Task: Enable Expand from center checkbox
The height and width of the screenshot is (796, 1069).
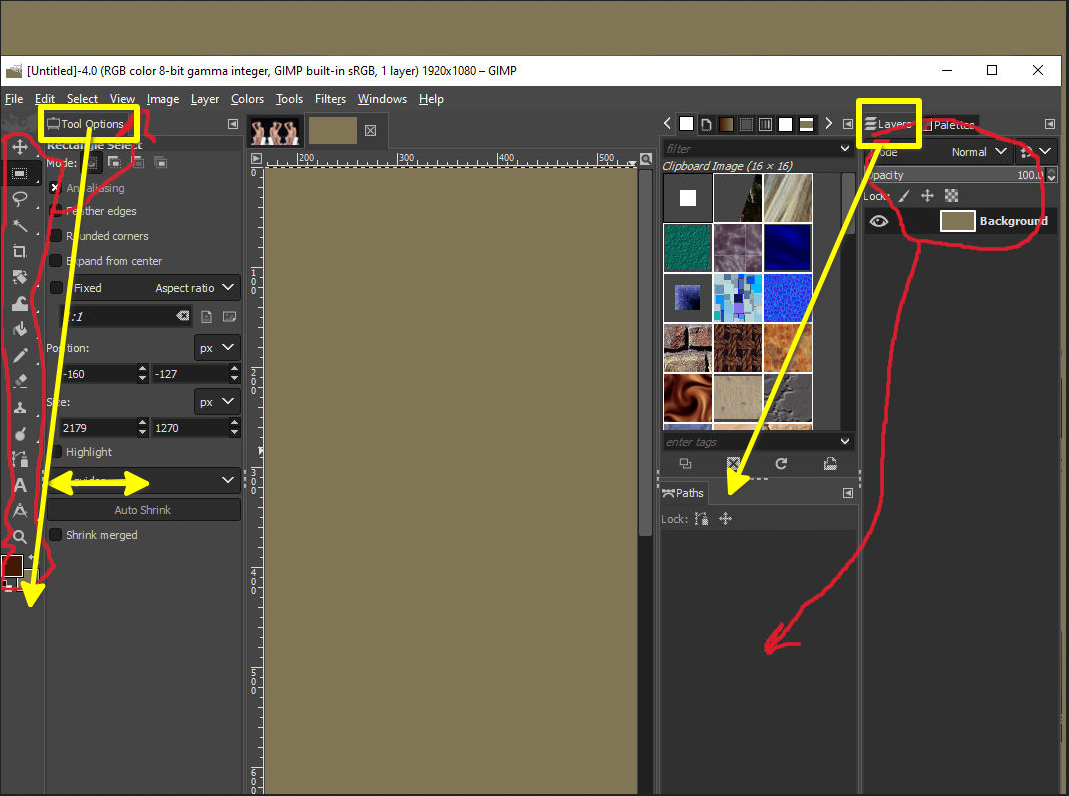Action: pyautogui.click(x=56, y=261)
